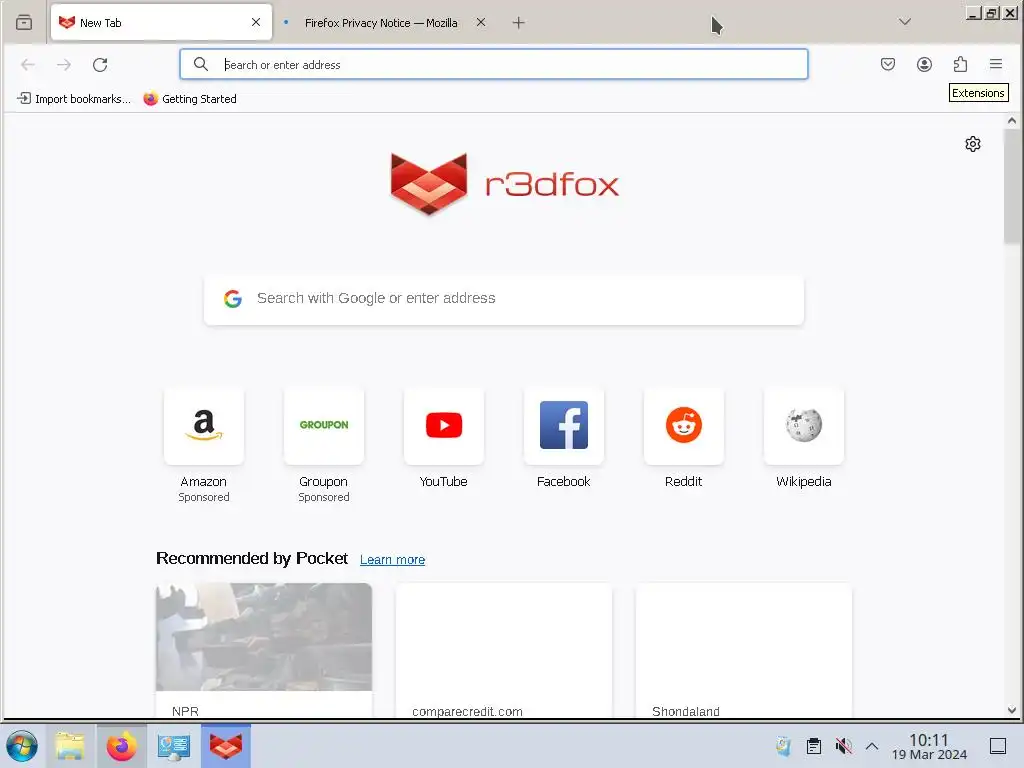Click the page scrollbar up arrow
The height and width of the screenshot is (768, 1024).
point(1012,120)
